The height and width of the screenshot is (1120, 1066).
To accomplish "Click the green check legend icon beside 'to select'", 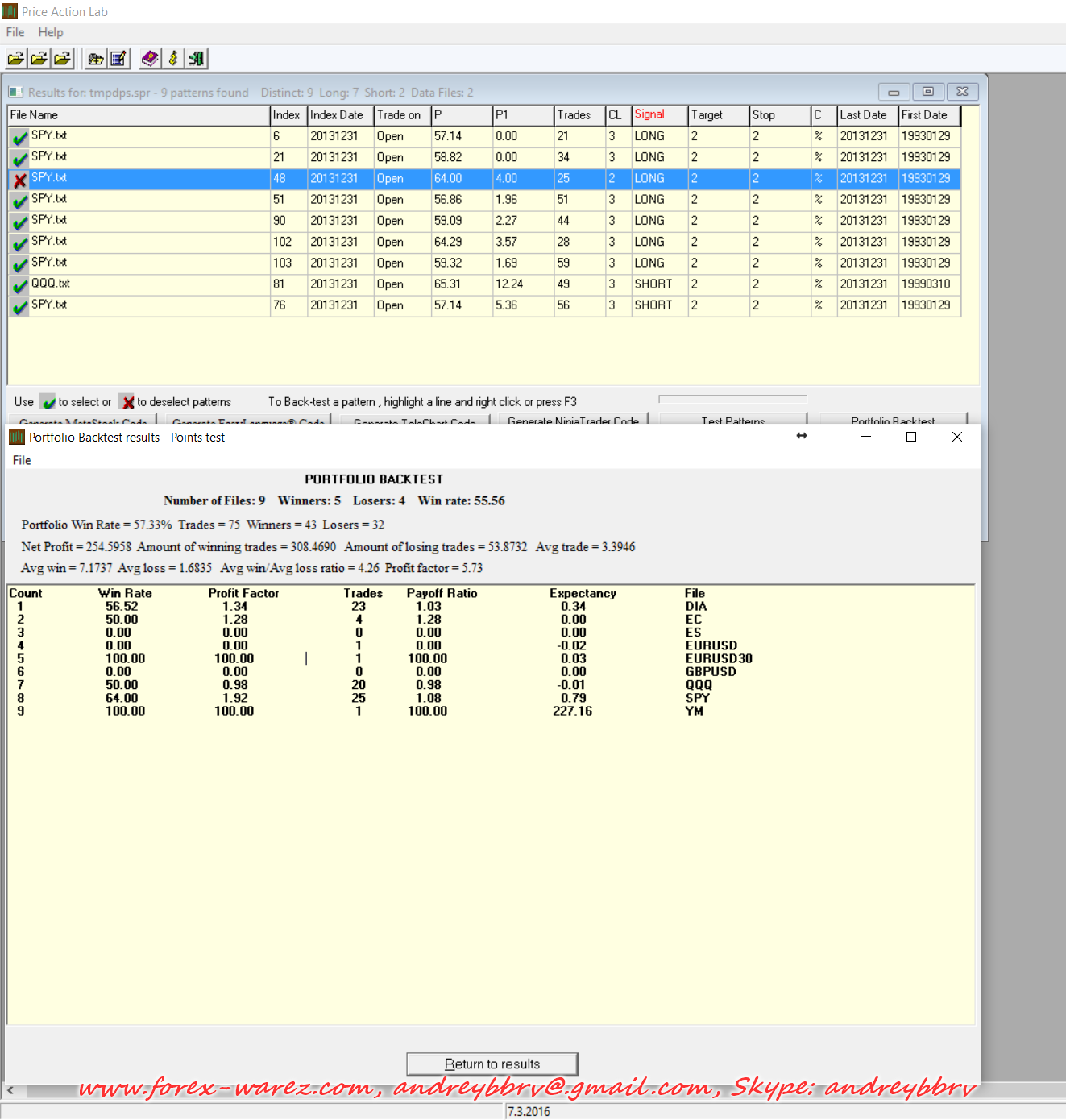I will pyautogui.click(x=48, y=402).
